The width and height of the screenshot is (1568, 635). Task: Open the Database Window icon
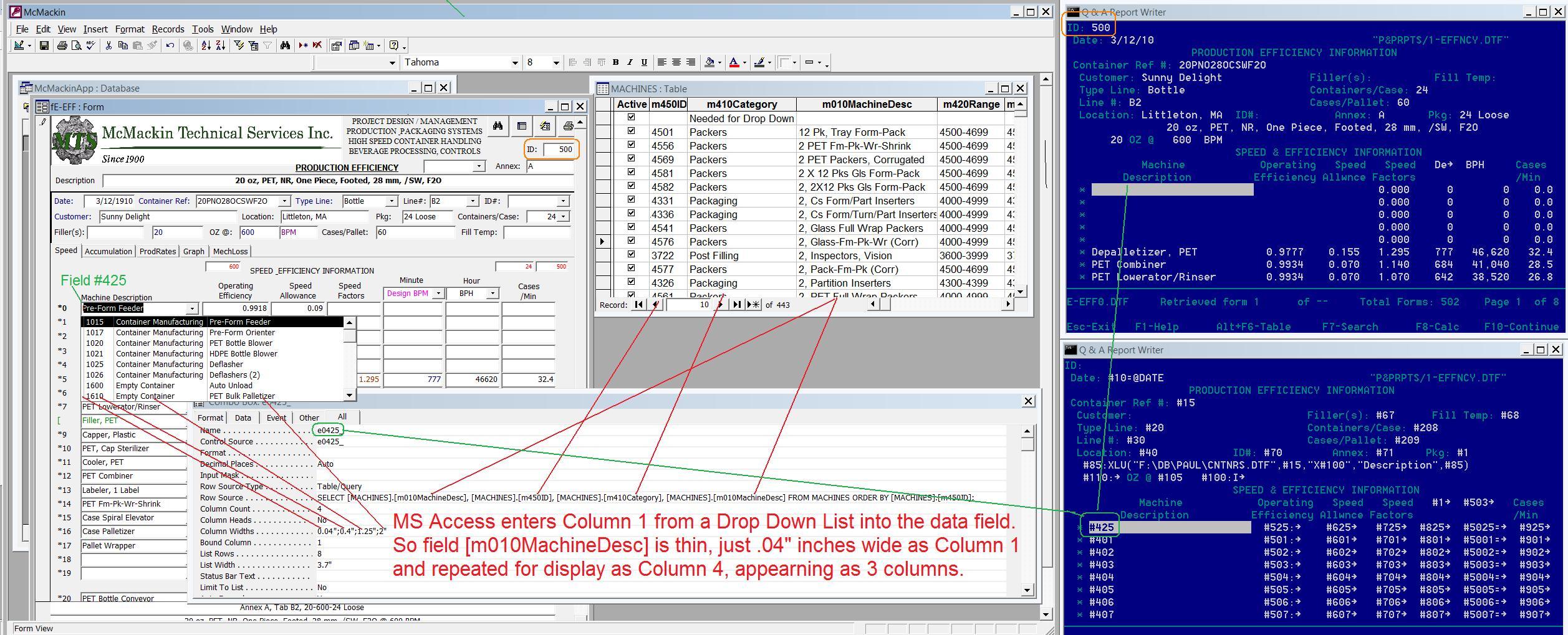point(354,45)
